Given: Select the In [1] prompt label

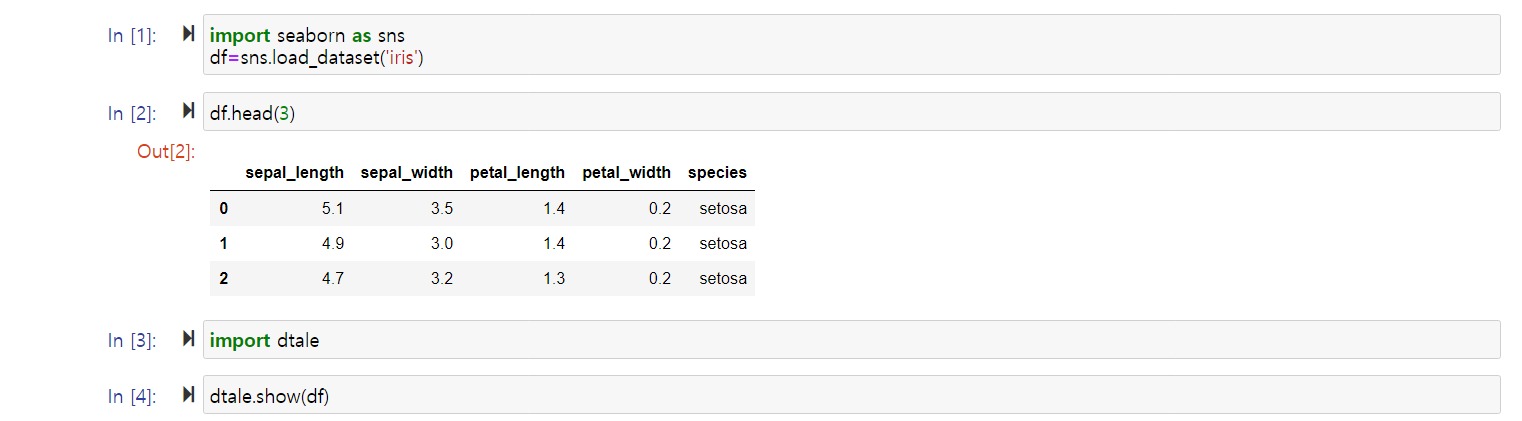Looking at the screenshot, I should click(x=131, y=36).
